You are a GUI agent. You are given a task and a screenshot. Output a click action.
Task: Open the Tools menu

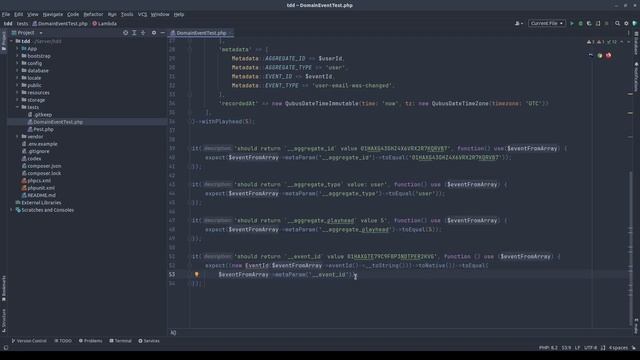pyautogui.click(x=127, y=14)
